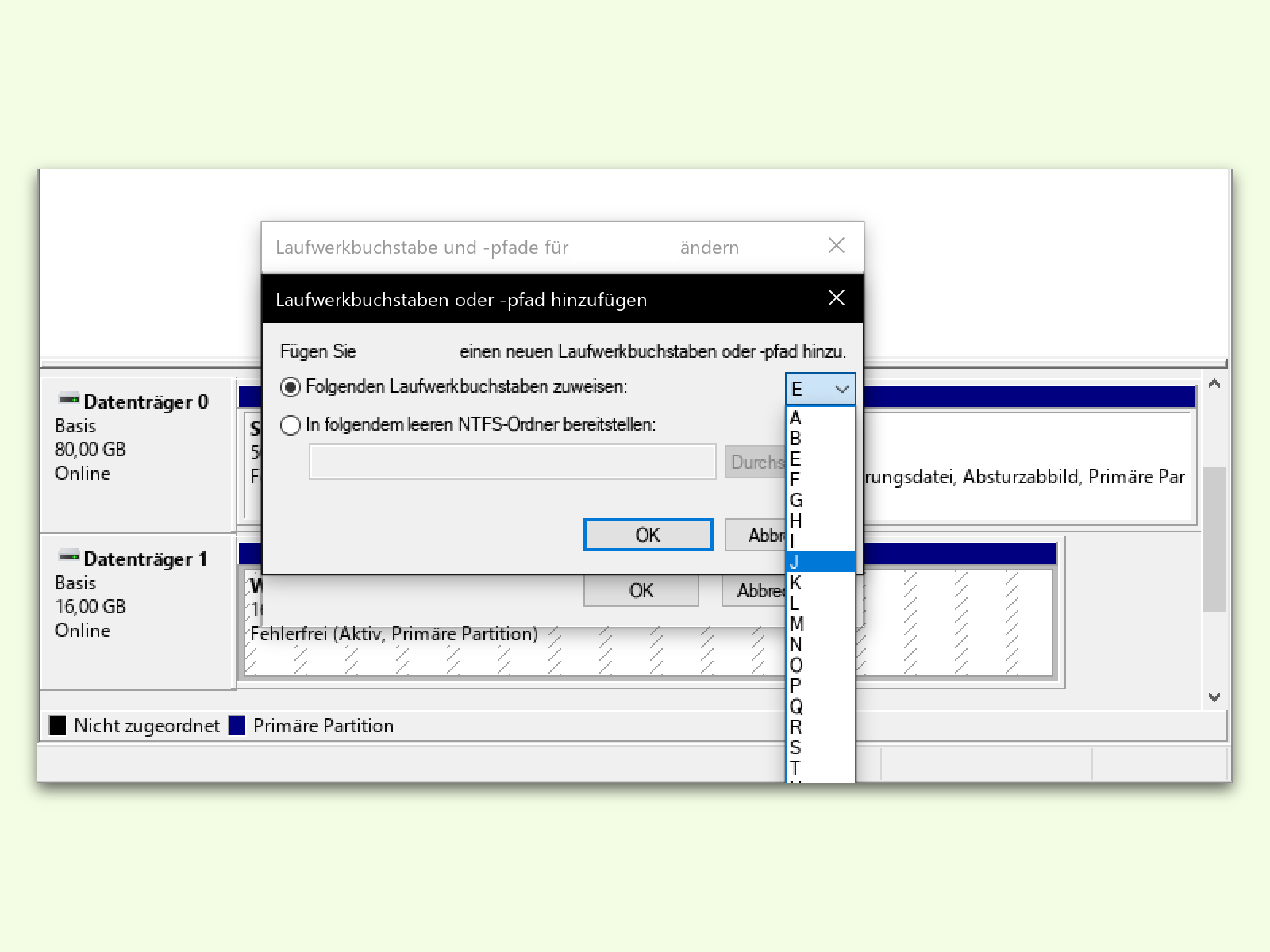The width and height of the screenshot is (1270, 952).
Task: Confirm with OK in hinzufügen dialog
Action: click(648, 535)
